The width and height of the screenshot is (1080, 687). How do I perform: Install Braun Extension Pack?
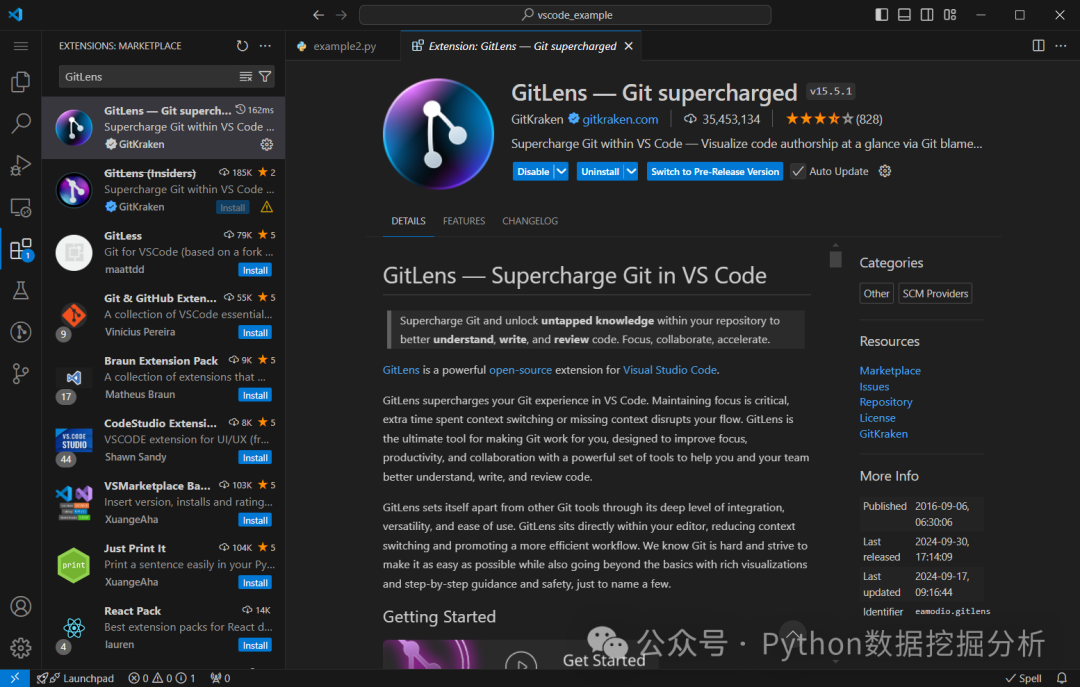tap(255, 396)
